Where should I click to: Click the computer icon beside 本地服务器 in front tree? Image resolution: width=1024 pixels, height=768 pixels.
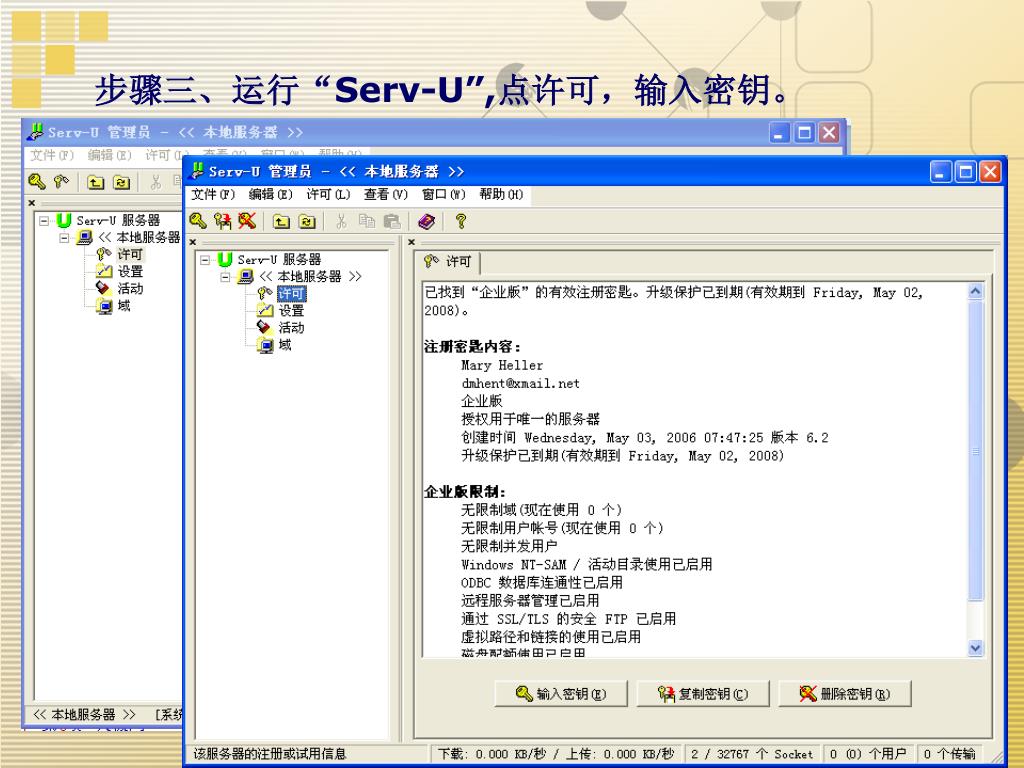246,277
